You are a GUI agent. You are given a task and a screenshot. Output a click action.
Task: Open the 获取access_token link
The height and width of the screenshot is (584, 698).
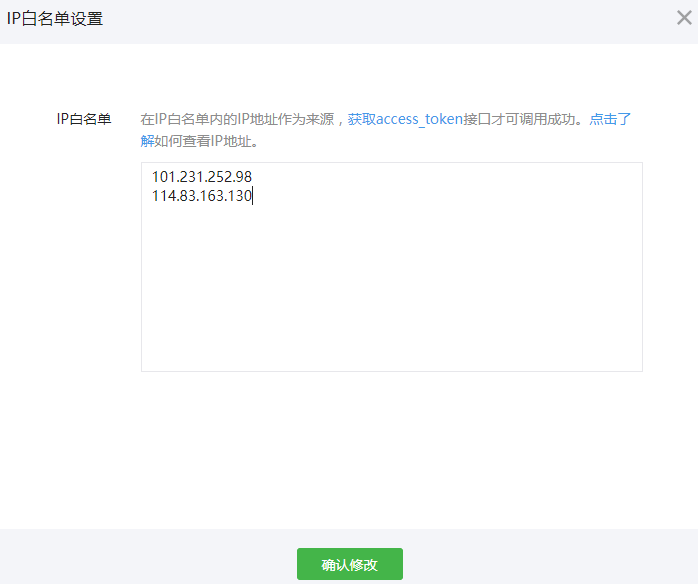tap(405, 119)
